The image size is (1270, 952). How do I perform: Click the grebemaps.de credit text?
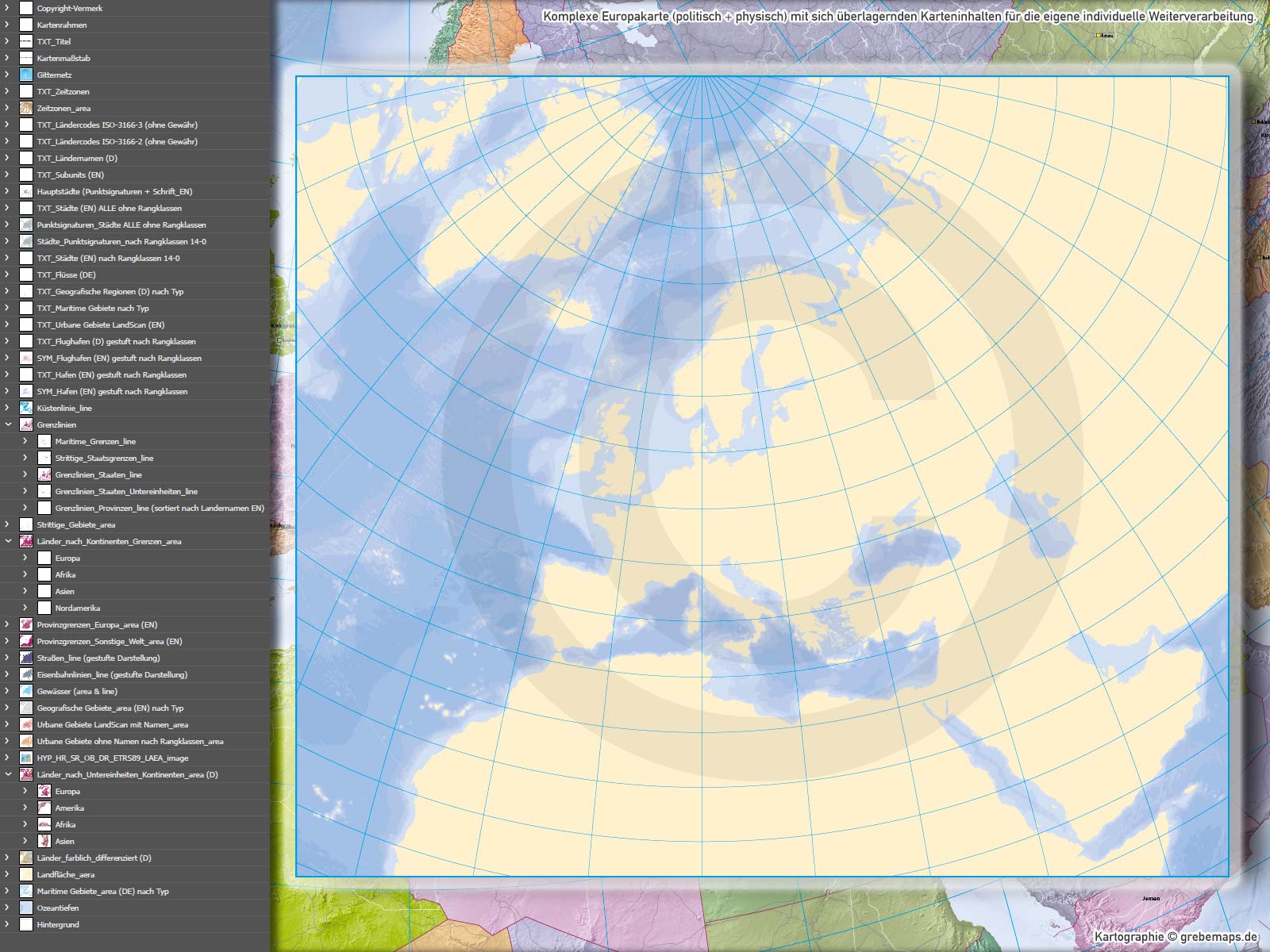[x=1218, y=937]
